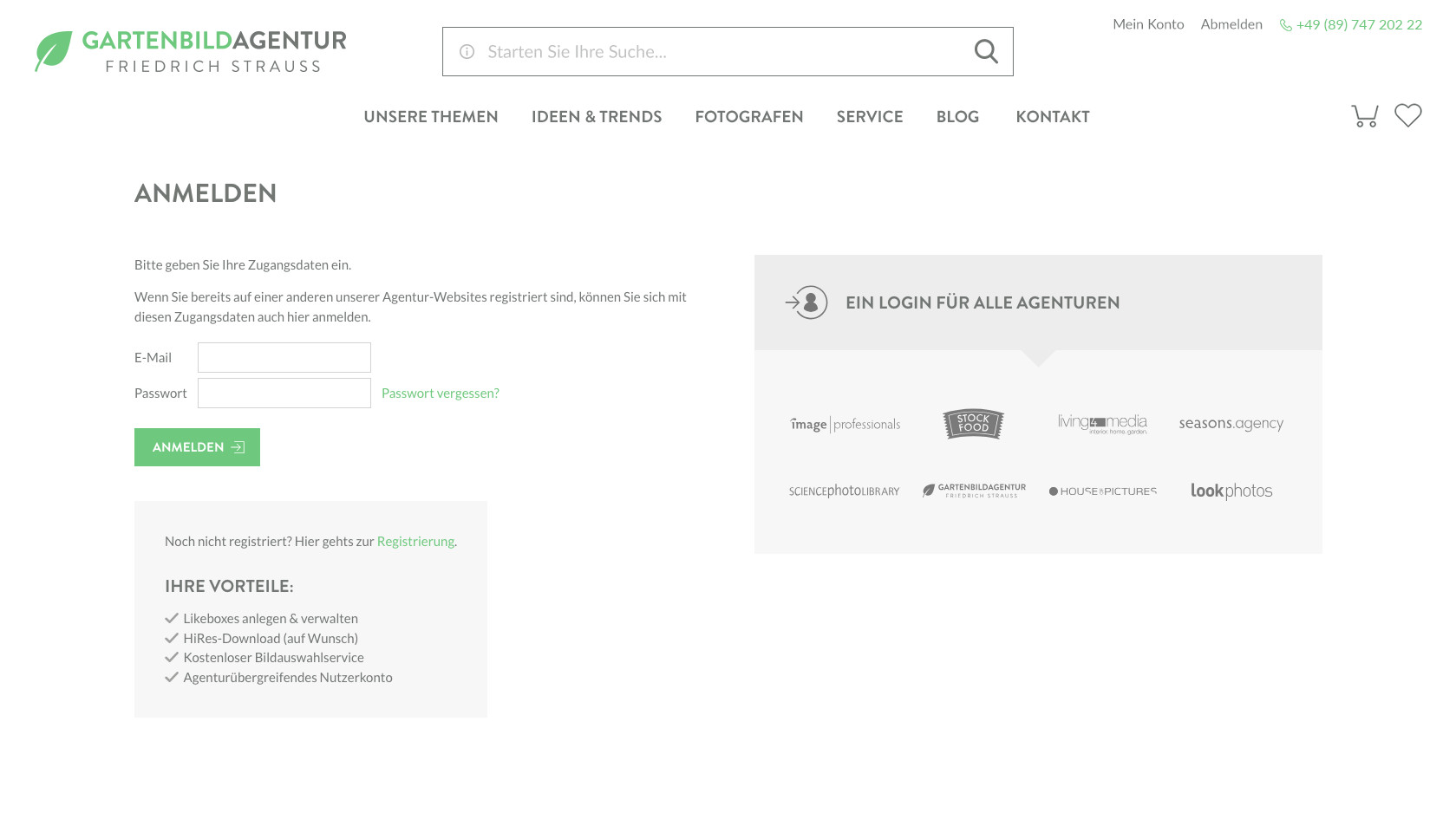Image resolution: width=1456 pixels, height=813 pixels.
Task: Open the Ideen & Trends menu
Action: 596,117
